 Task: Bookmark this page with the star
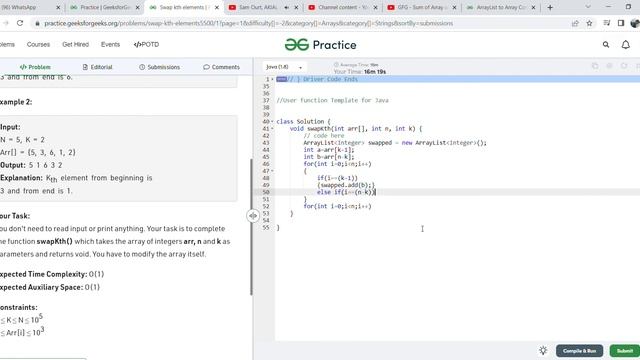(589, 23)
